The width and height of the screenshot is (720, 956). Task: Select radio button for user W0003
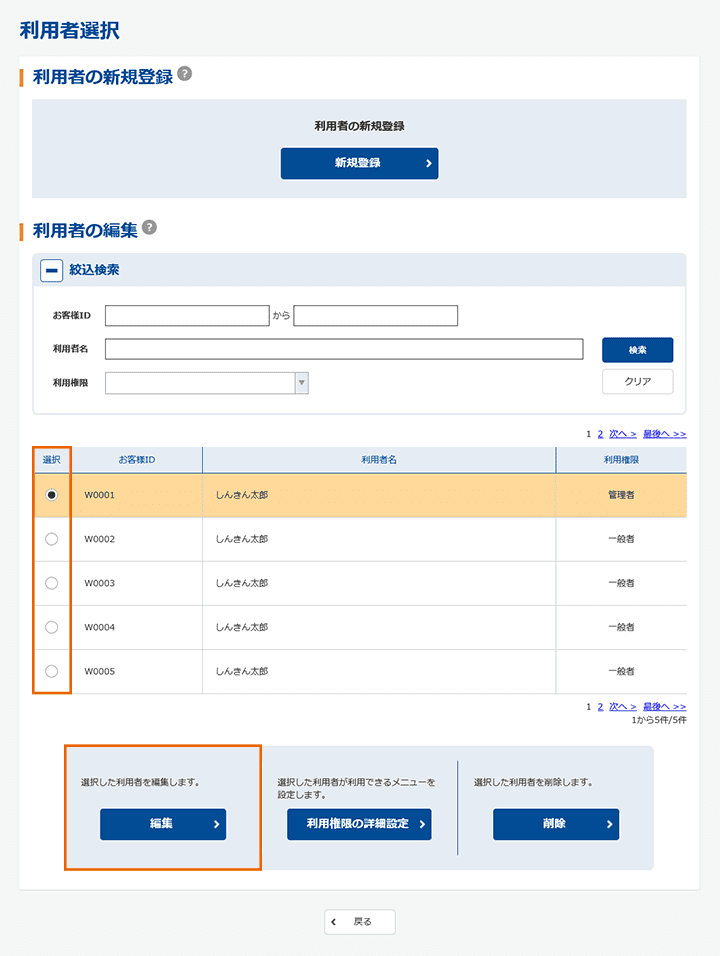(52, 583)
